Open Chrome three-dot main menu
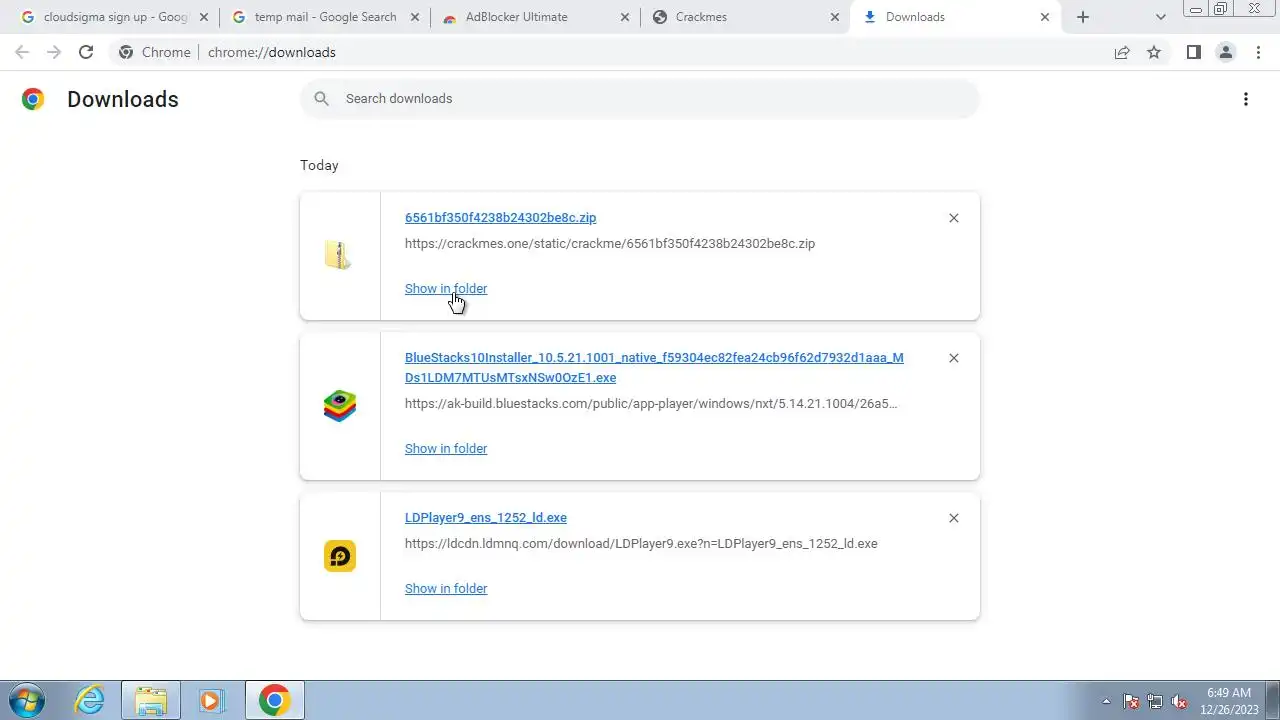1280x720 pixels. point(1258,52)
